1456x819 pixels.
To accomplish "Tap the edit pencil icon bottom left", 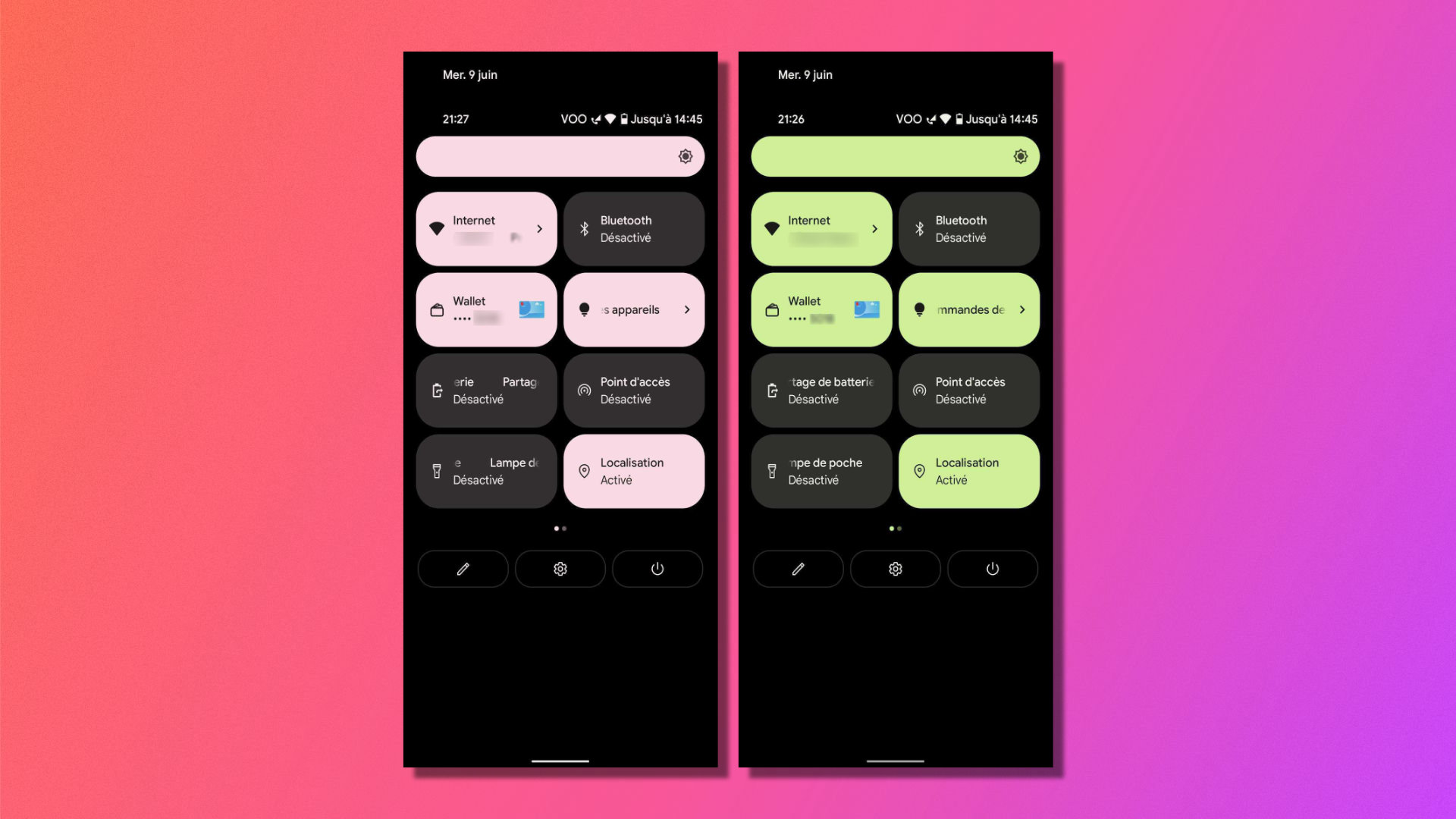I will click(x=462, y=568).
